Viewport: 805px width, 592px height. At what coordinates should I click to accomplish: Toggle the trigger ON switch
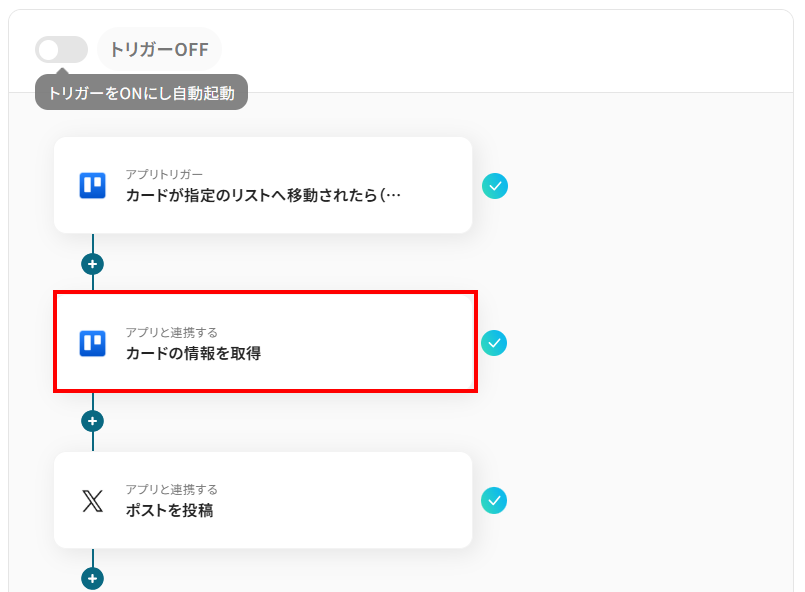(x=60, y=50)
